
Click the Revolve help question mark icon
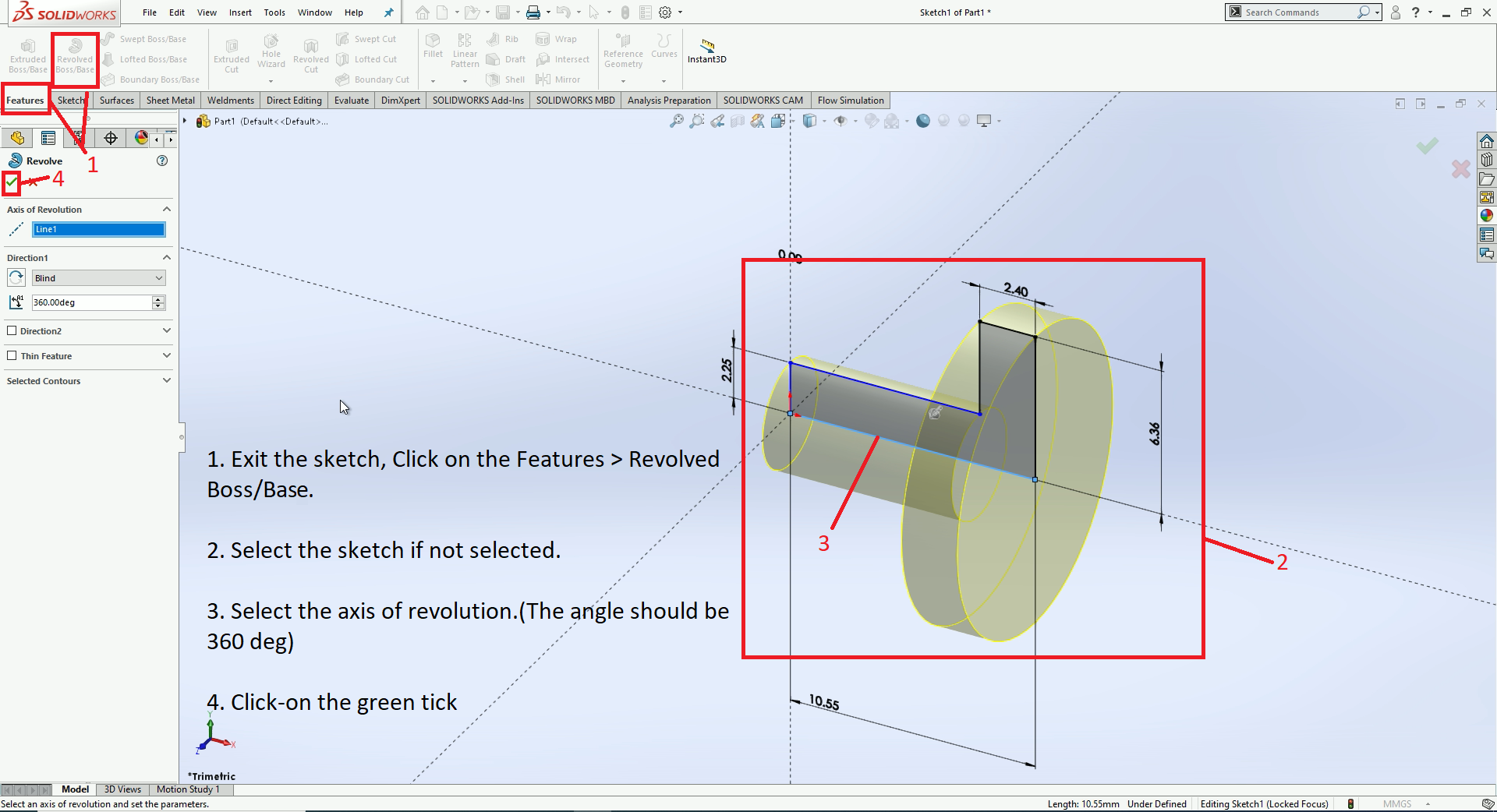click(162, 161)
